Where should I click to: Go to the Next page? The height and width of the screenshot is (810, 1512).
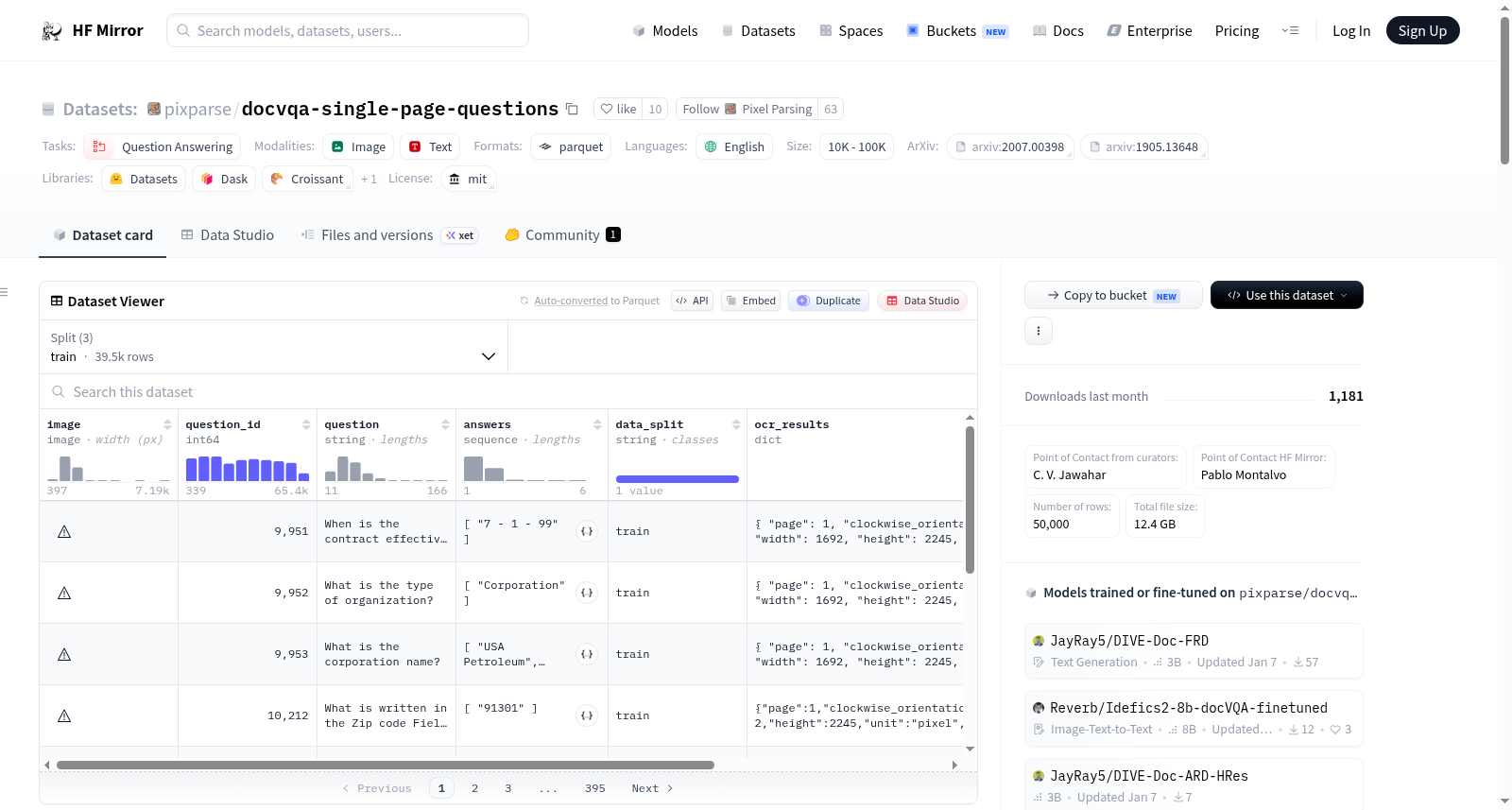[x=652, y=788]
